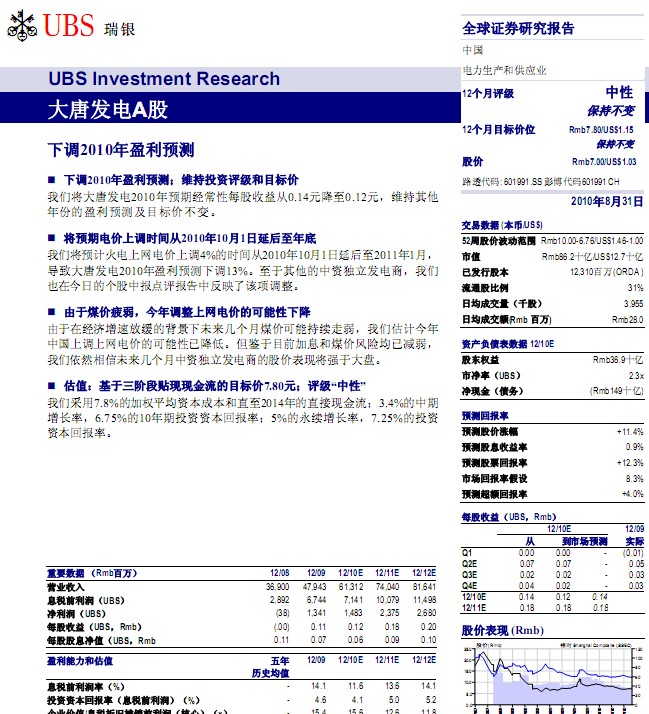Click 预测股价涨幅 value +11.4%
Viewport: 649px width, 714px height.
point(630,432)
